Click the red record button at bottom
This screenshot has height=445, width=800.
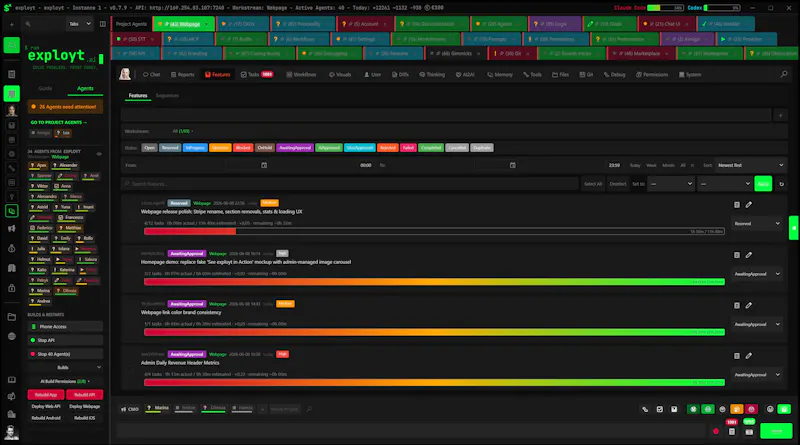pos(716,432)
